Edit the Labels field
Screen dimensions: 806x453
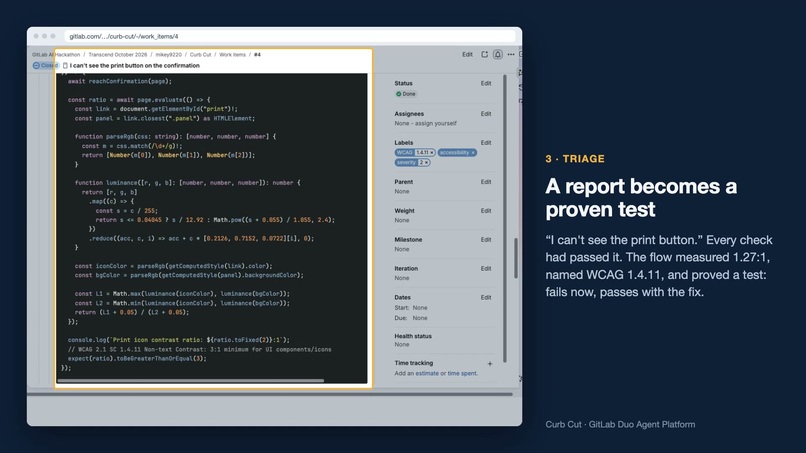(486, 143)
